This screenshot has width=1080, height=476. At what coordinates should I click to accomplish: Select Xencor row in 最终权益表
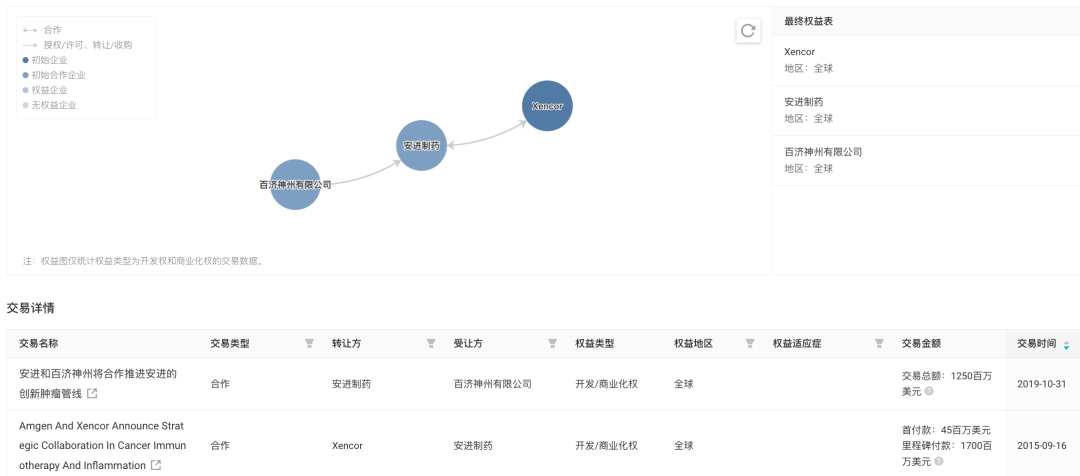pos(926,60)
